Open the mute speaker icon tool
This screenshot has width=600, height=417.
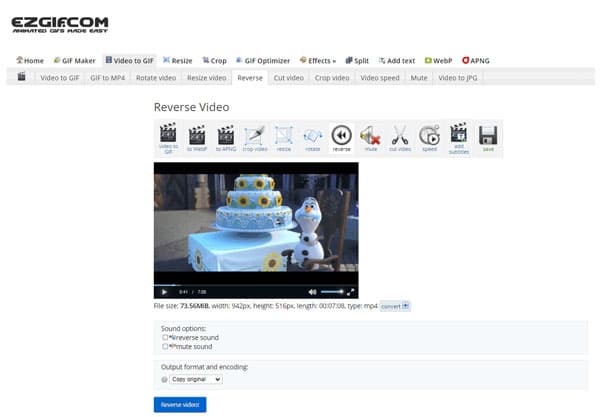pyautogui.click(x=370, y=138)
